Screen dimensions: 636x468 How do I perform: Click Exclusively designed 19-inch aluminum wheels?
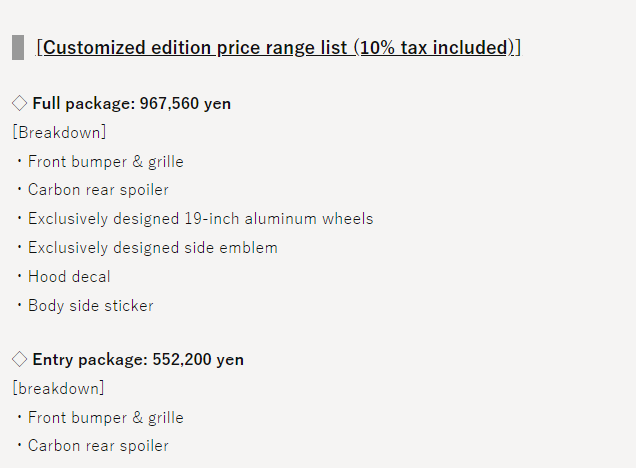point(200,219)
